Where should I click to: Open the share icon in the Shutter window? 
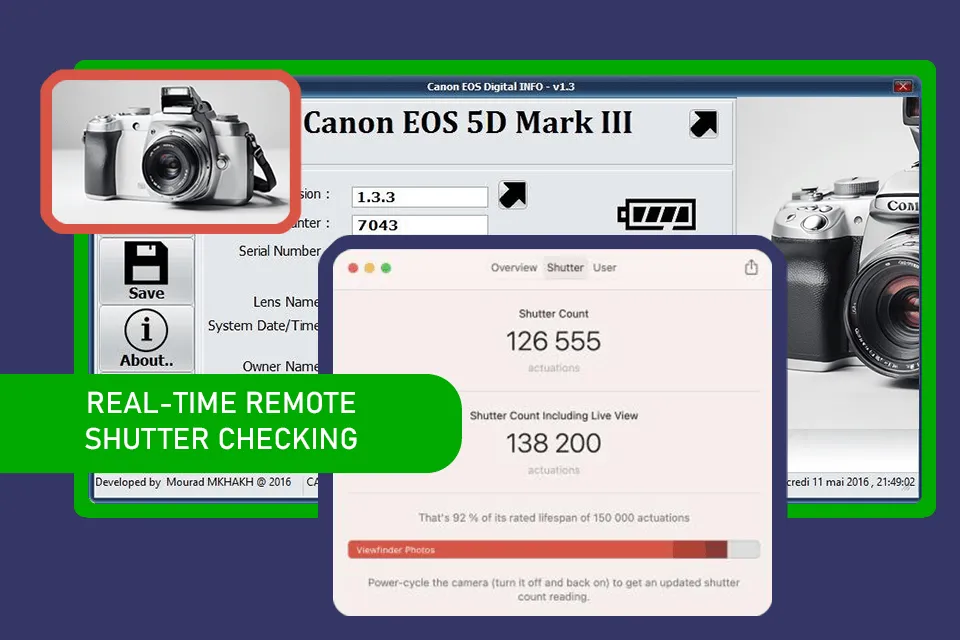[x=750, y=268]
